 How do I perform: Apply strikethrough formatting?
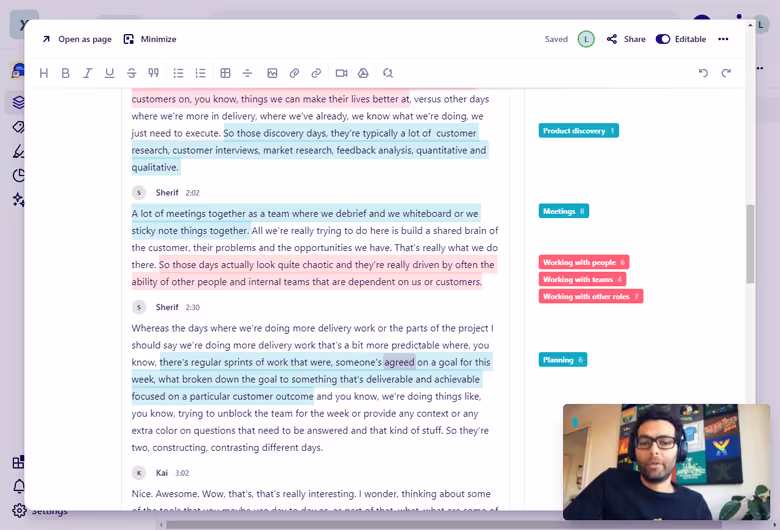(x=131, y=73)
